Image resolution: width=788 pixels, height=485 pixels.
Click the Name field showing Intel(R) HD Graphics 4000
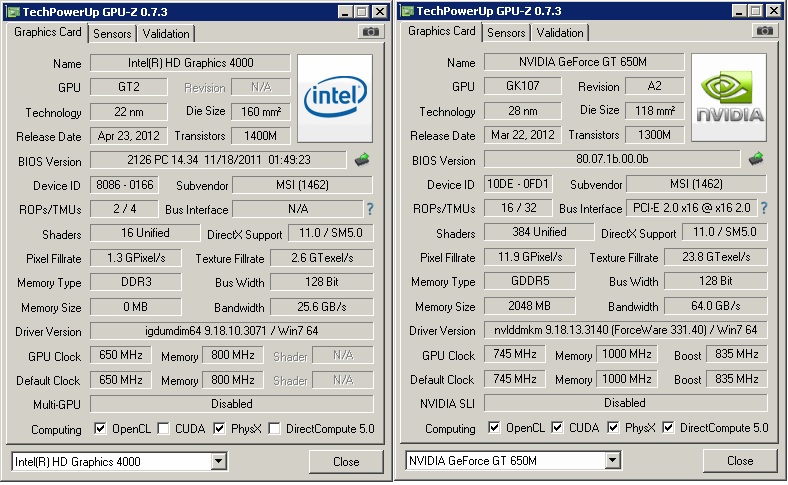coord(190,63)
